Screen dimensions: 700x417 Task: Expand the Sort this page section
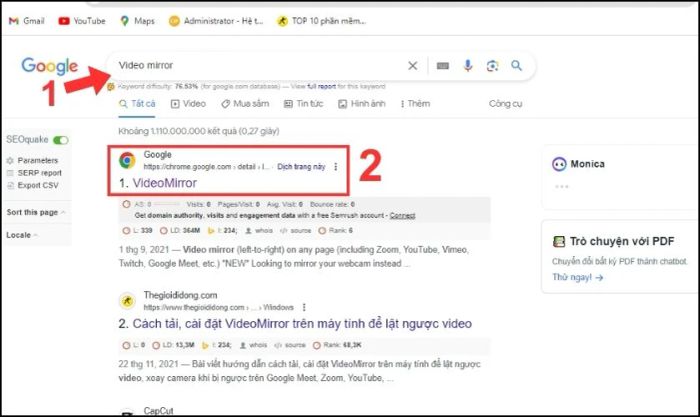click(36, 212)
